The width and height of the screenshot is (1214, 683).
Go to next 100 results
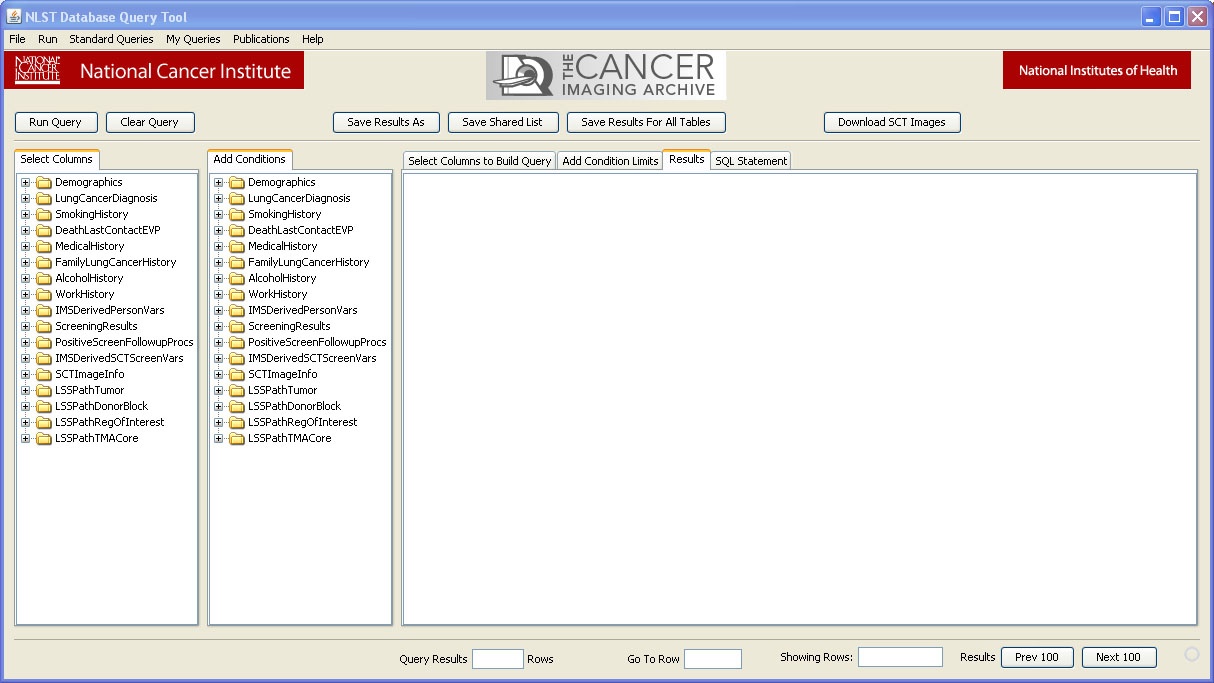click(x=1119, y=657)
